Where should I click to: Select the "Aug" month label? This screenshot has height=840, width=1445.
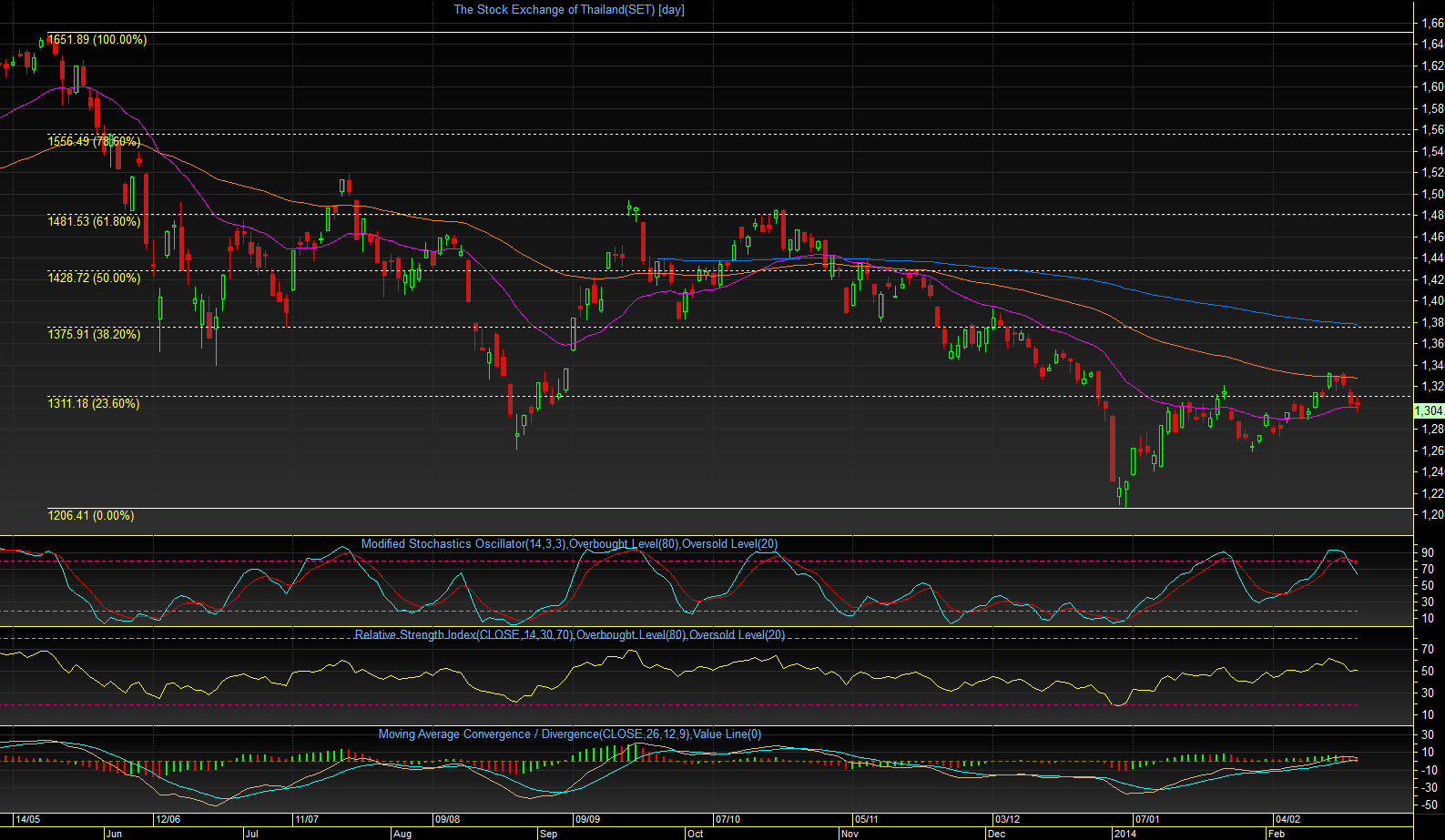pos(402,834)
